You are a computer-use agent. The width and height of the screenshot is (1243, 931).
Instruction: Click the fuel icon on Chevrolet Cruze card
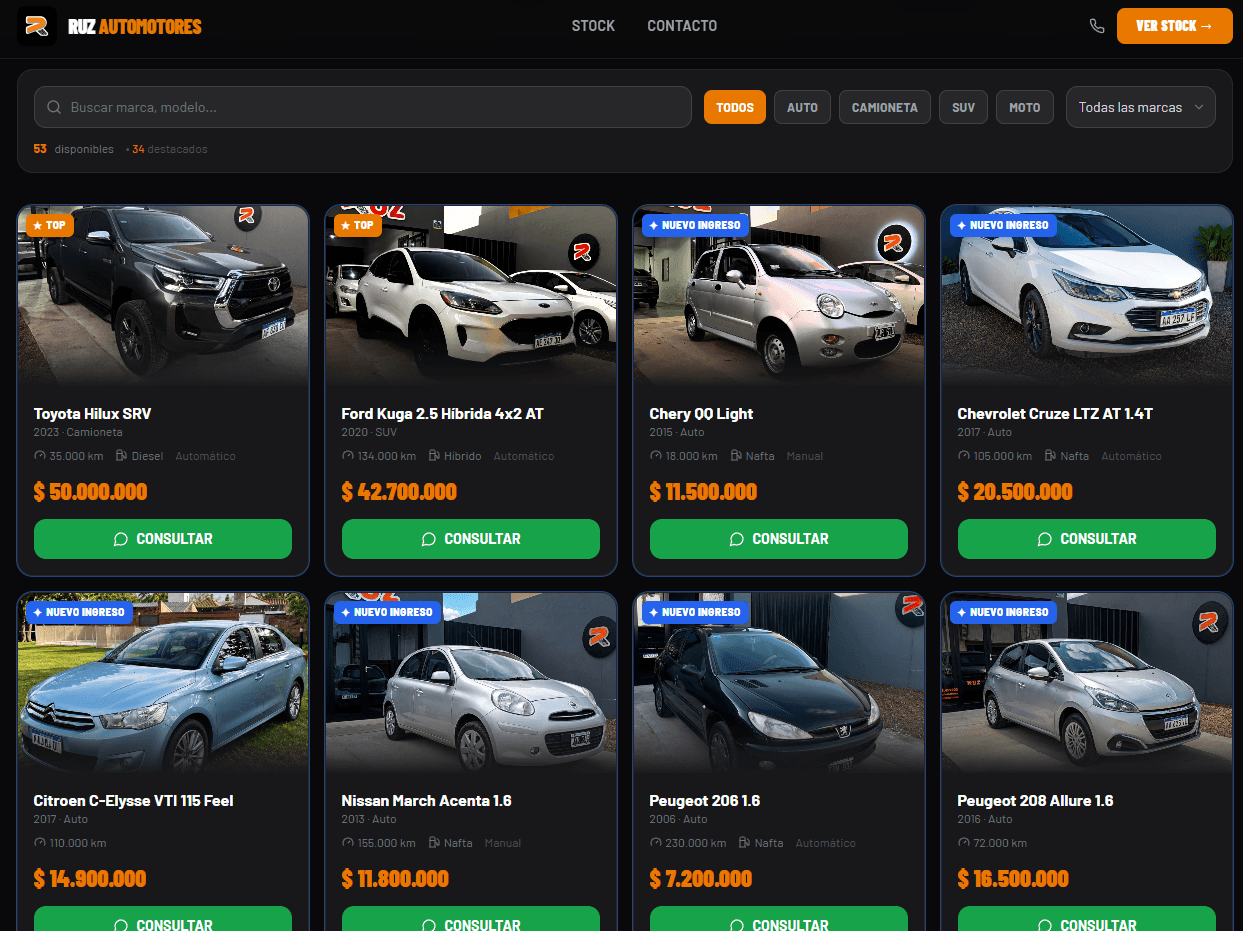point(1051,456)
